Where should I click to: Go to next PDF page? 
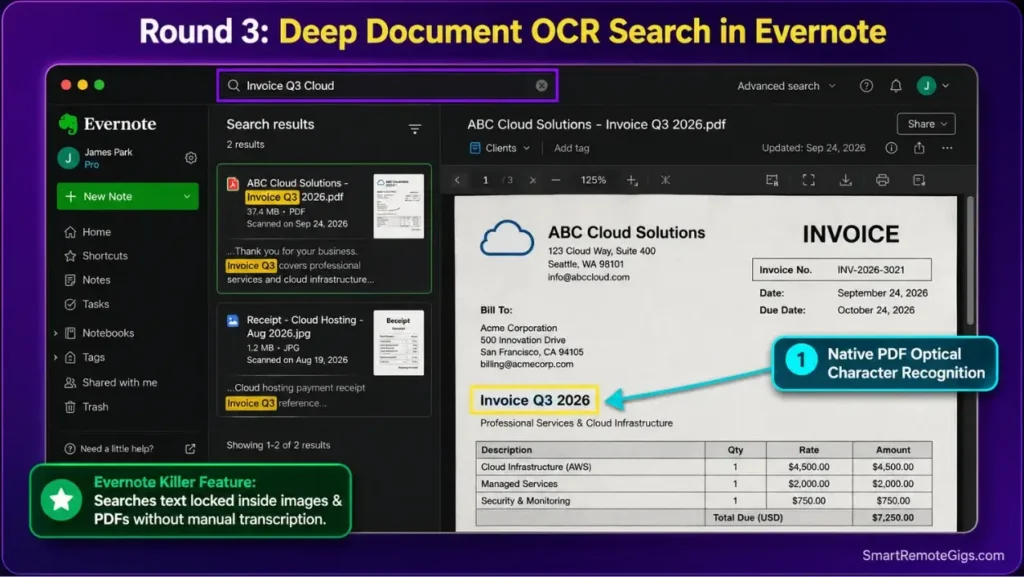coord(533,180)
